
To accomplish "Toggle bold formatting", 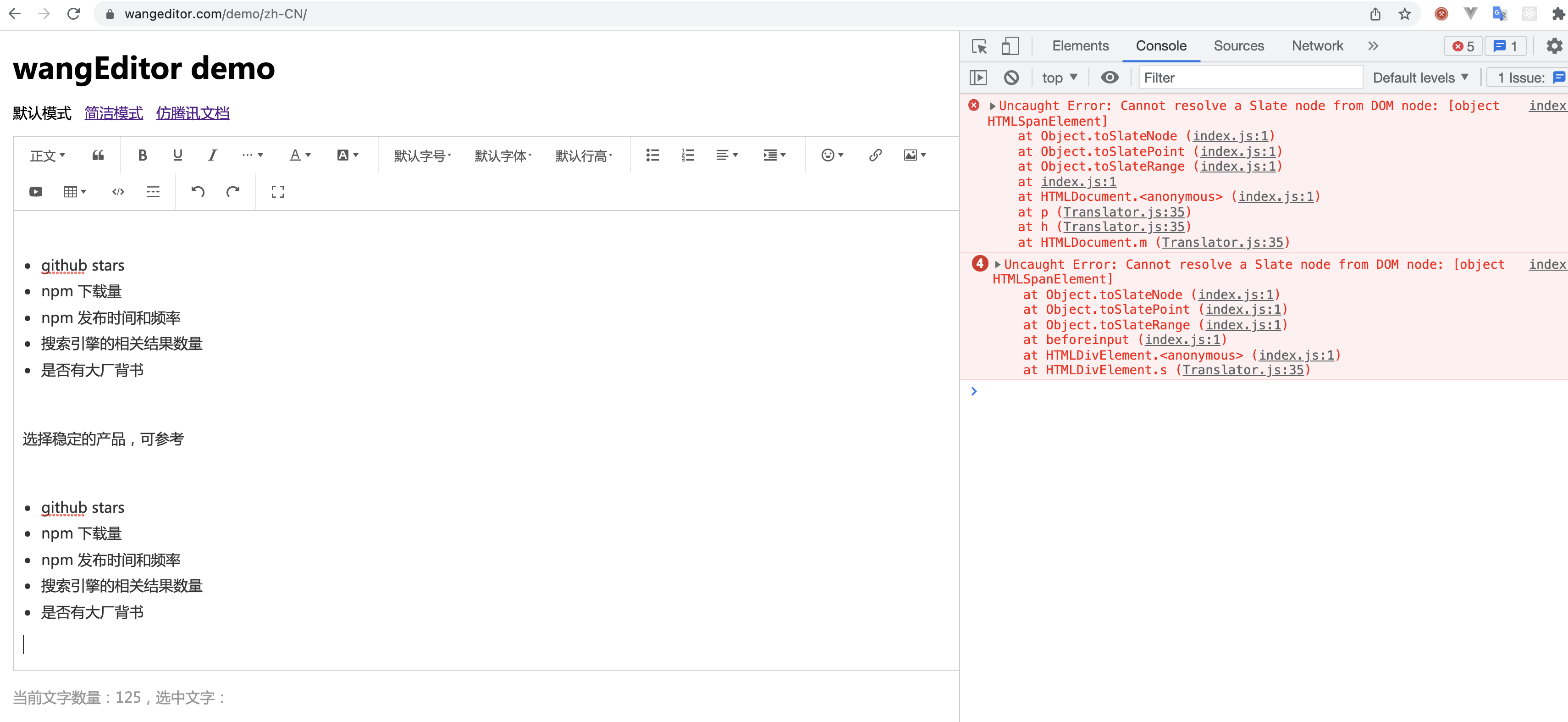I will pyautogui.click(x=143, y=155).
